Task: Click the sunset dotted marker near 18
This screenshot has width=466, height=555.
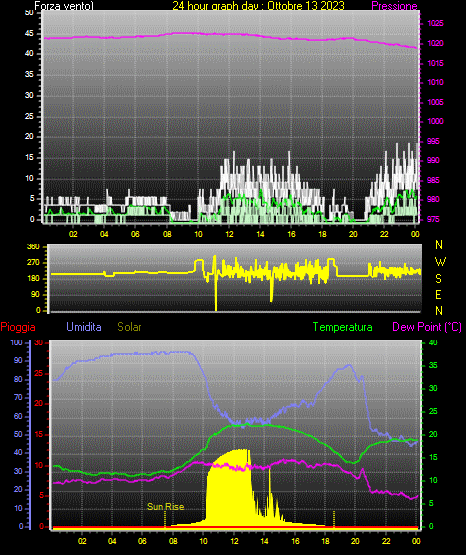Action: click(334, 519)
